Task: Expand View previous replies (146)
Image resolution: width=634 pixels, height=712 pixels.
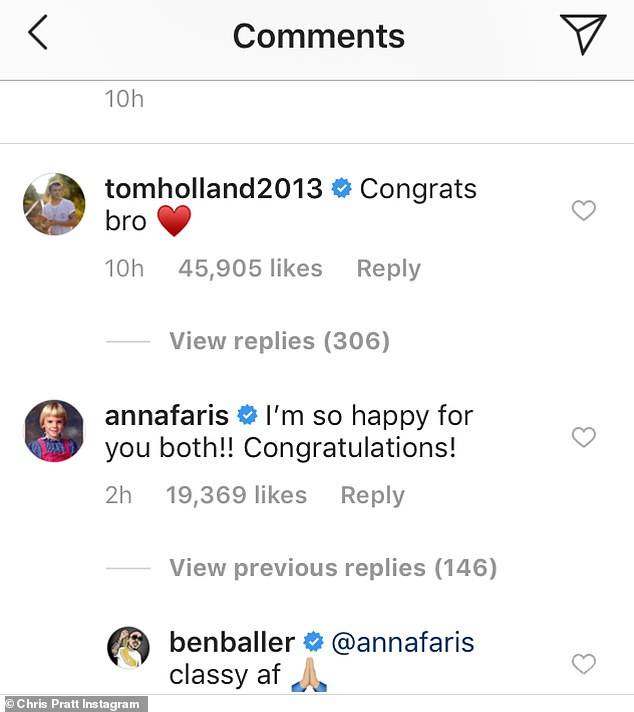Action: [332, 568]
